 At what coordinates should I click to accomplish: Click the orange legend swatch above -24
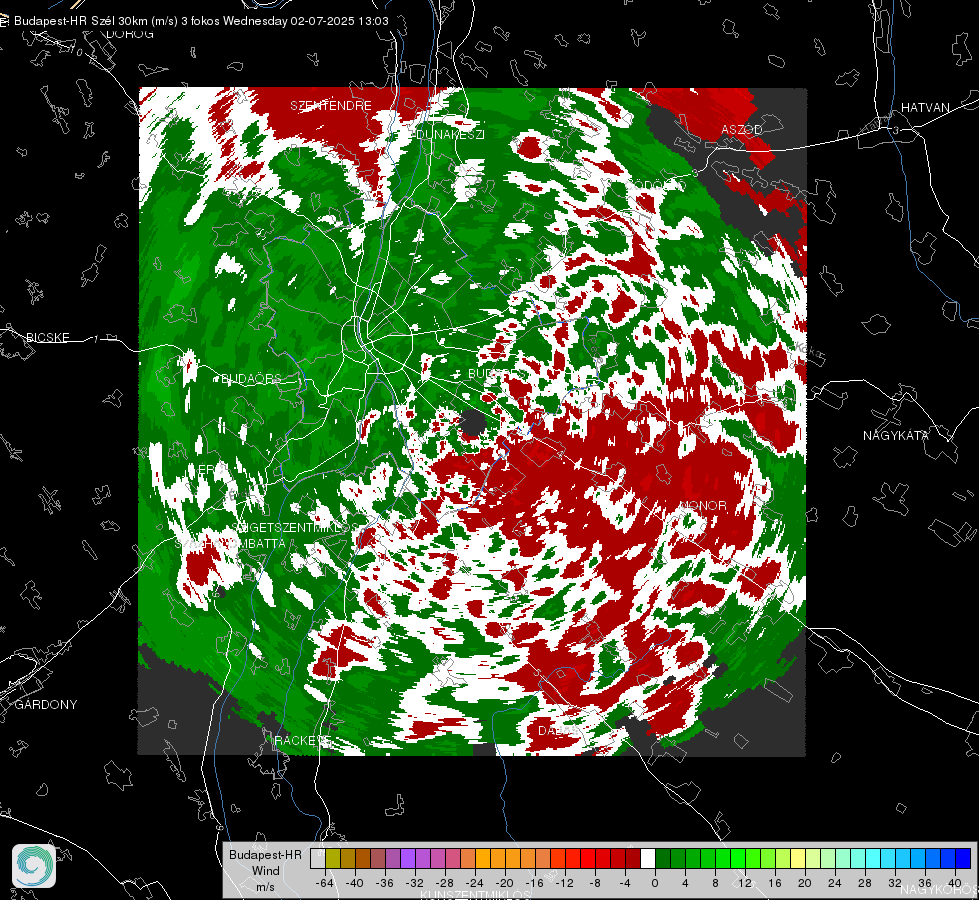[483, 859]
